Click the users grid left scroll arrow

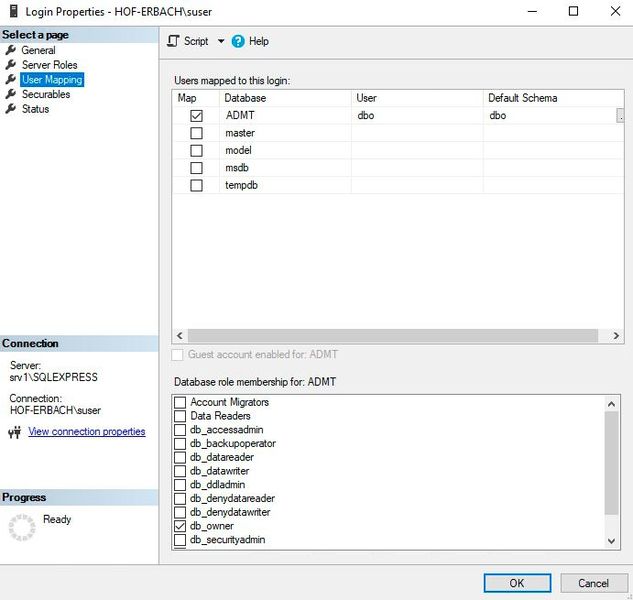(180, 336)
